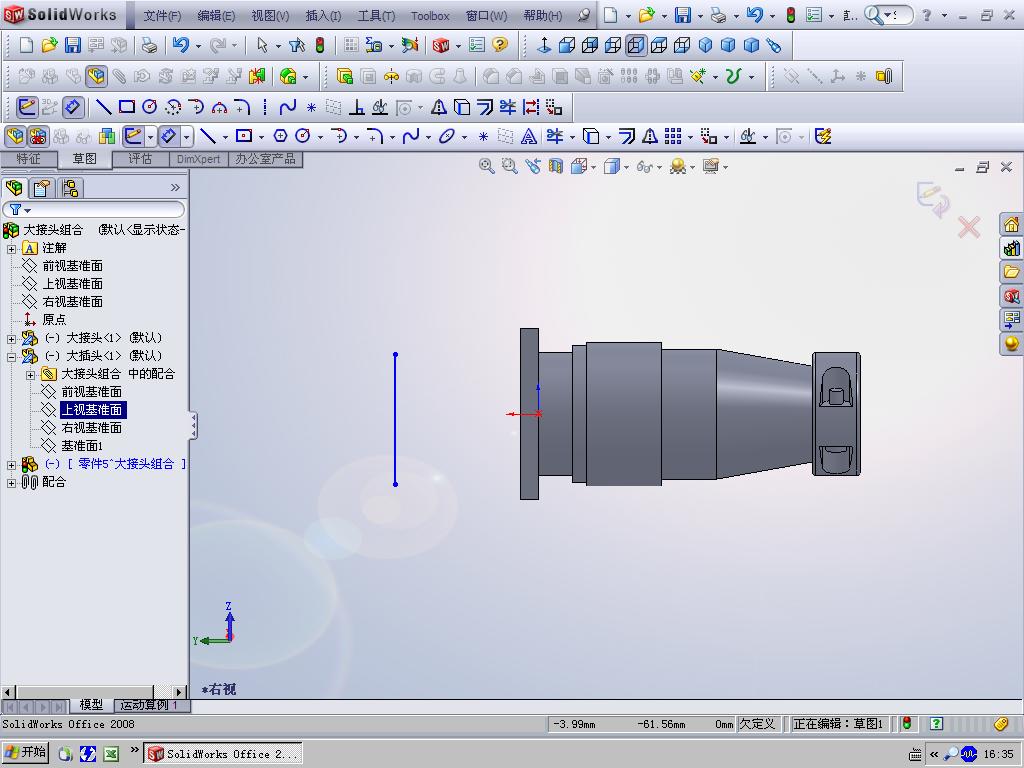Click the tag icon in status bar
Viewport: 1024px width, 768px height.
point(1001,724)
